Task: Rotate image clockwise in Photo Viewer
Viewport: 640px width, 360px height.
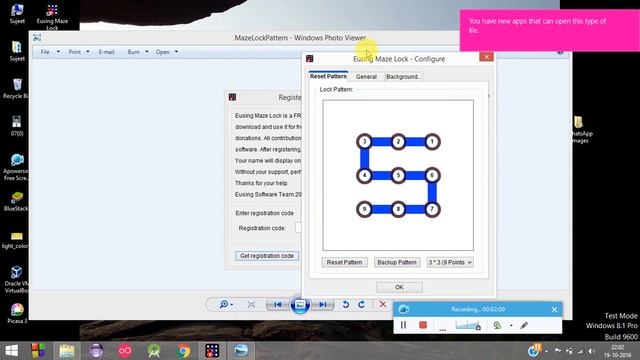Action: (x=362, y=304)
